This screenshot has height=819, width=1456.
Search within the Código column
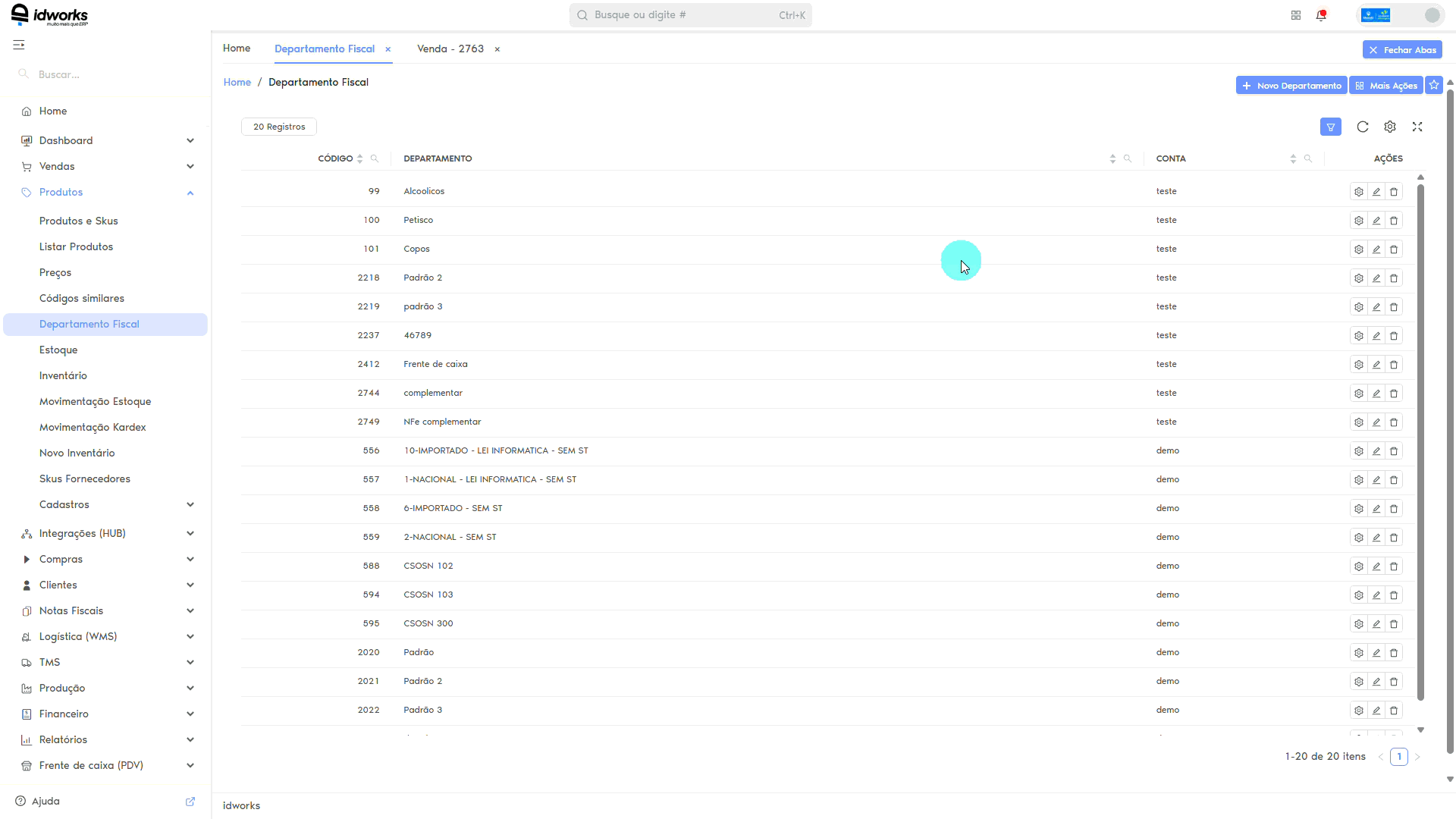point(374,159)
